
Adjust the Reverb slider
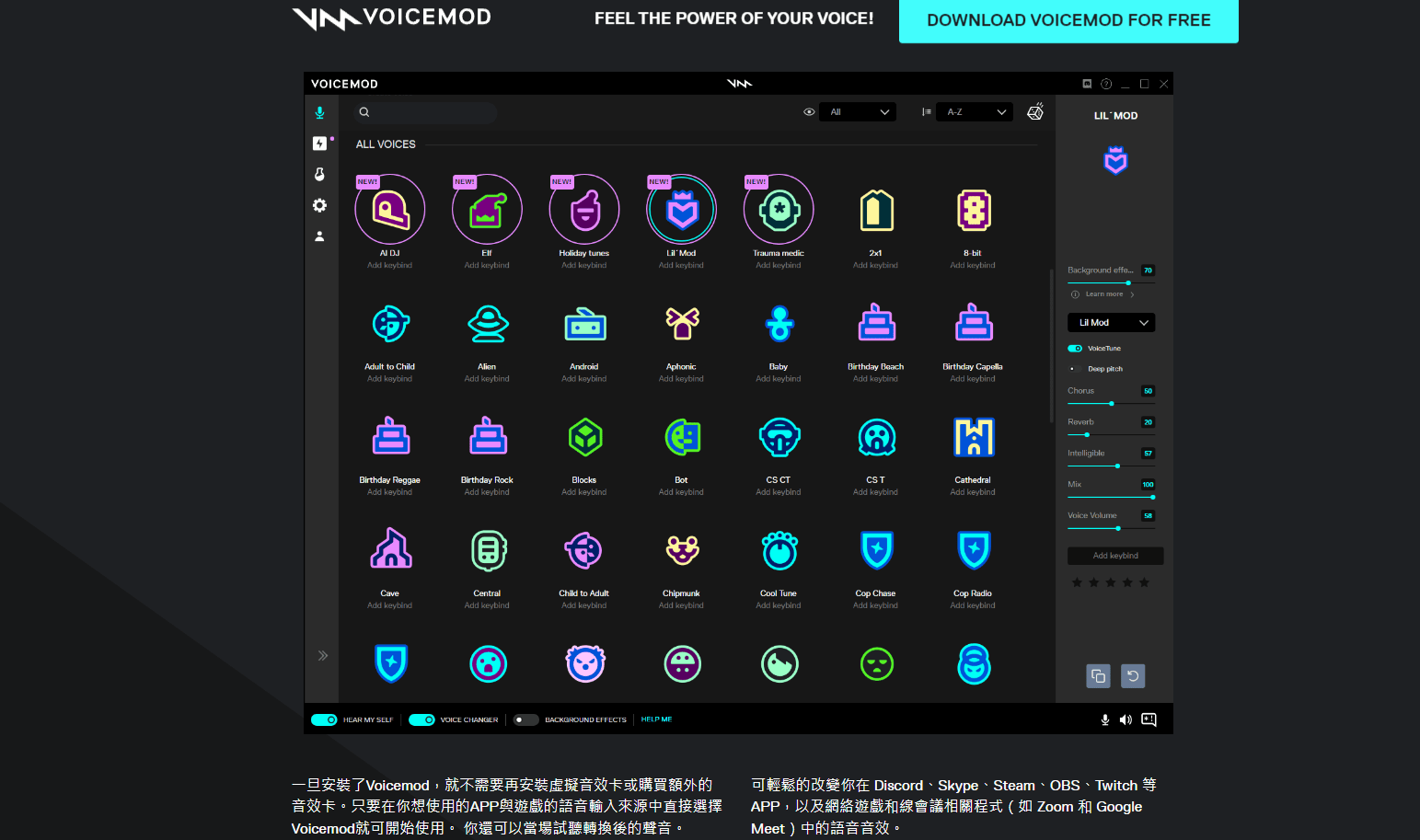[x=1087, y=434]
